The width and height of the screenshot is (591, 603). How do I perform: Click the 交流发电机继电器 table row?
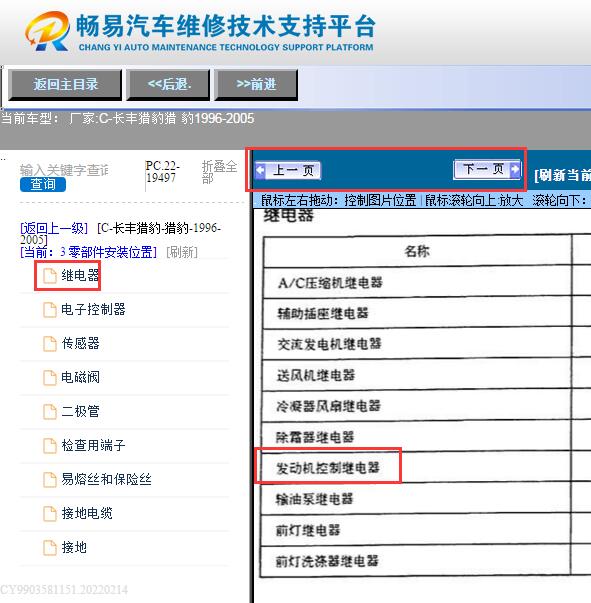tap(417, 344)
